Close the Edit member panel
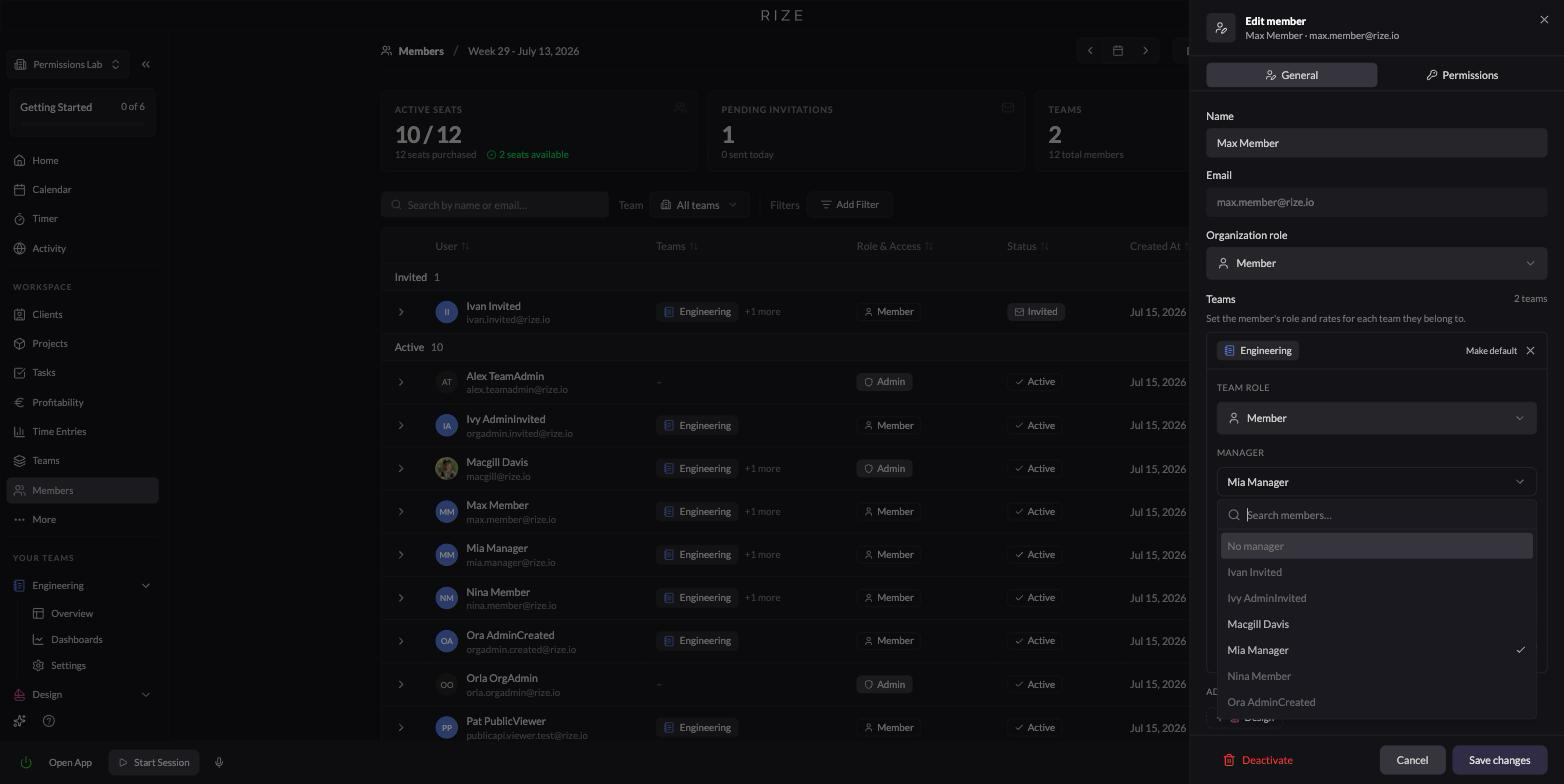1564x784 pixels. [x=1544, y=20]
